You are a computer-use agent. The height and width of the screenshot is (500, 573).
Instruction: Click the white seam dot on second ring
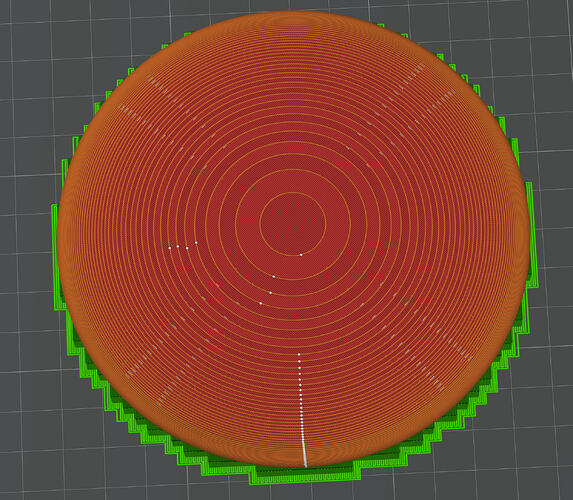pos(274,277)
